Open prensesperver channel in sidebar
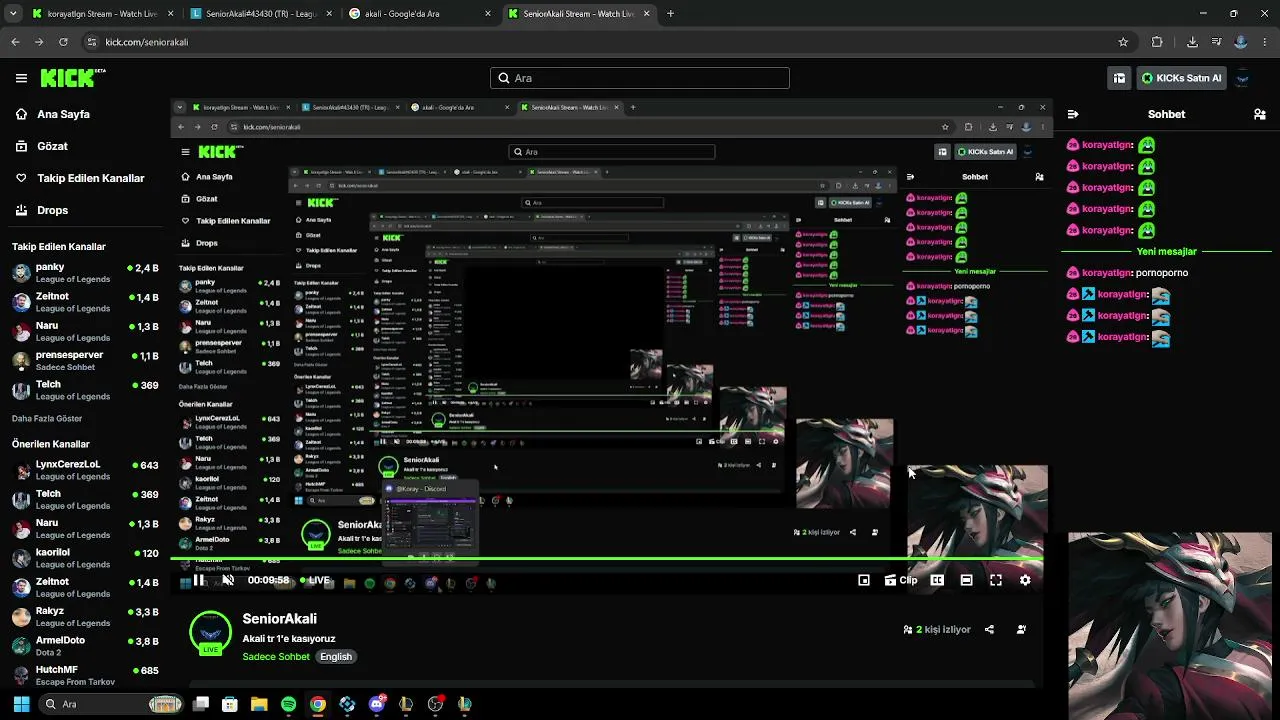Image resolution: width=1280 pixels, height=720 pixels. click(85, 361)
